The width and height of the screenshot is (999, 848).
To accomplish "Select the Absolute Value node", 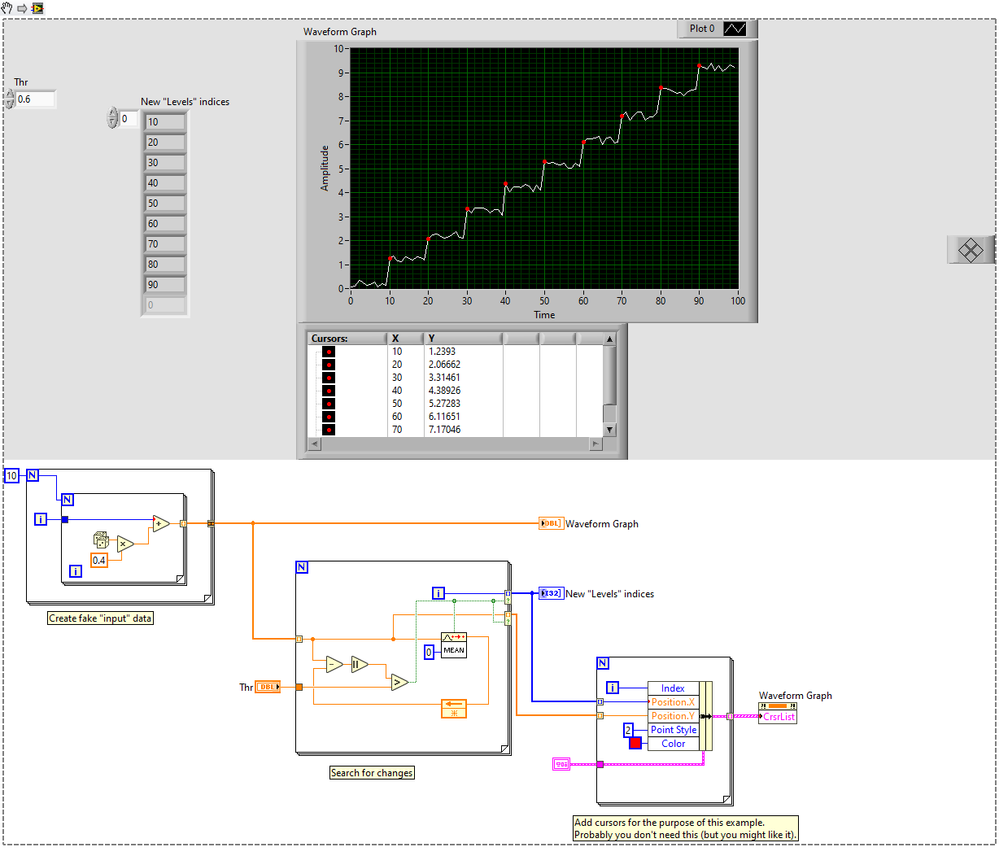I will 359,665.
